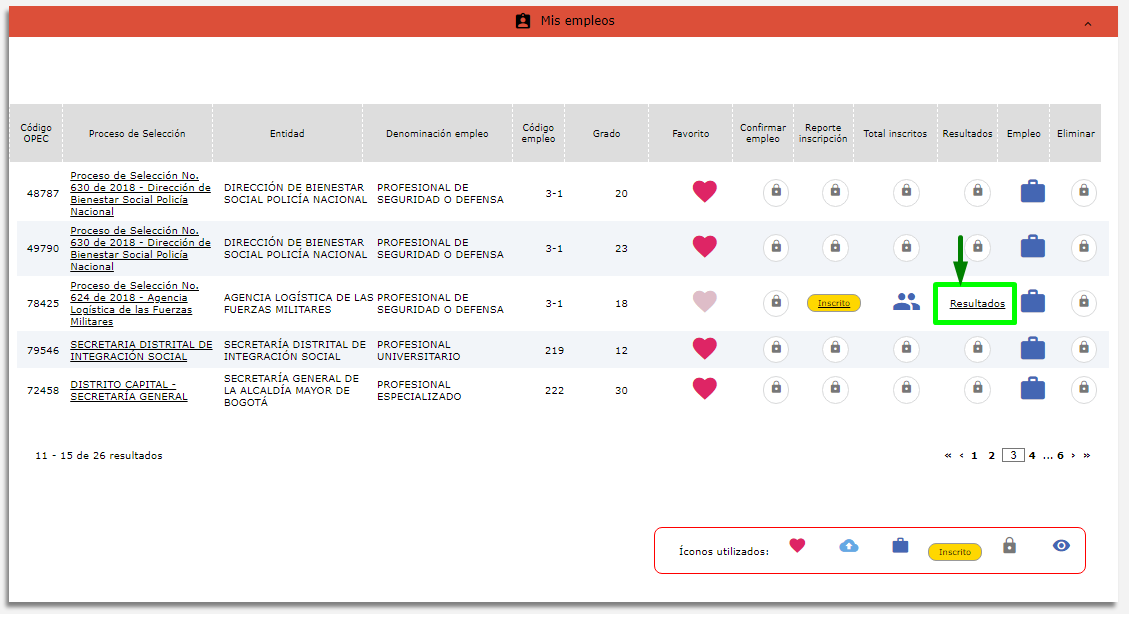Go to next results page arrow
1129x636 pixels.
(x=1073, y=456)
